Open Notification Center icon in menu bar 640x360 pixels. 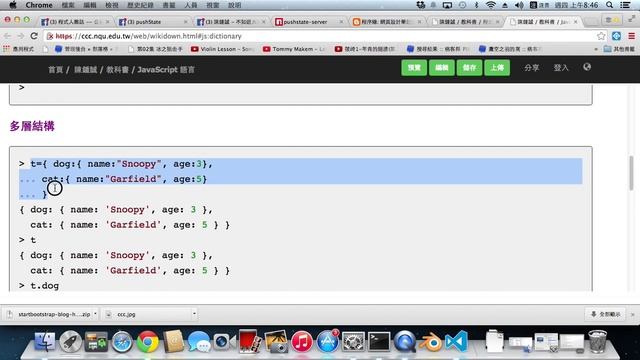click(x=625, y=5)
